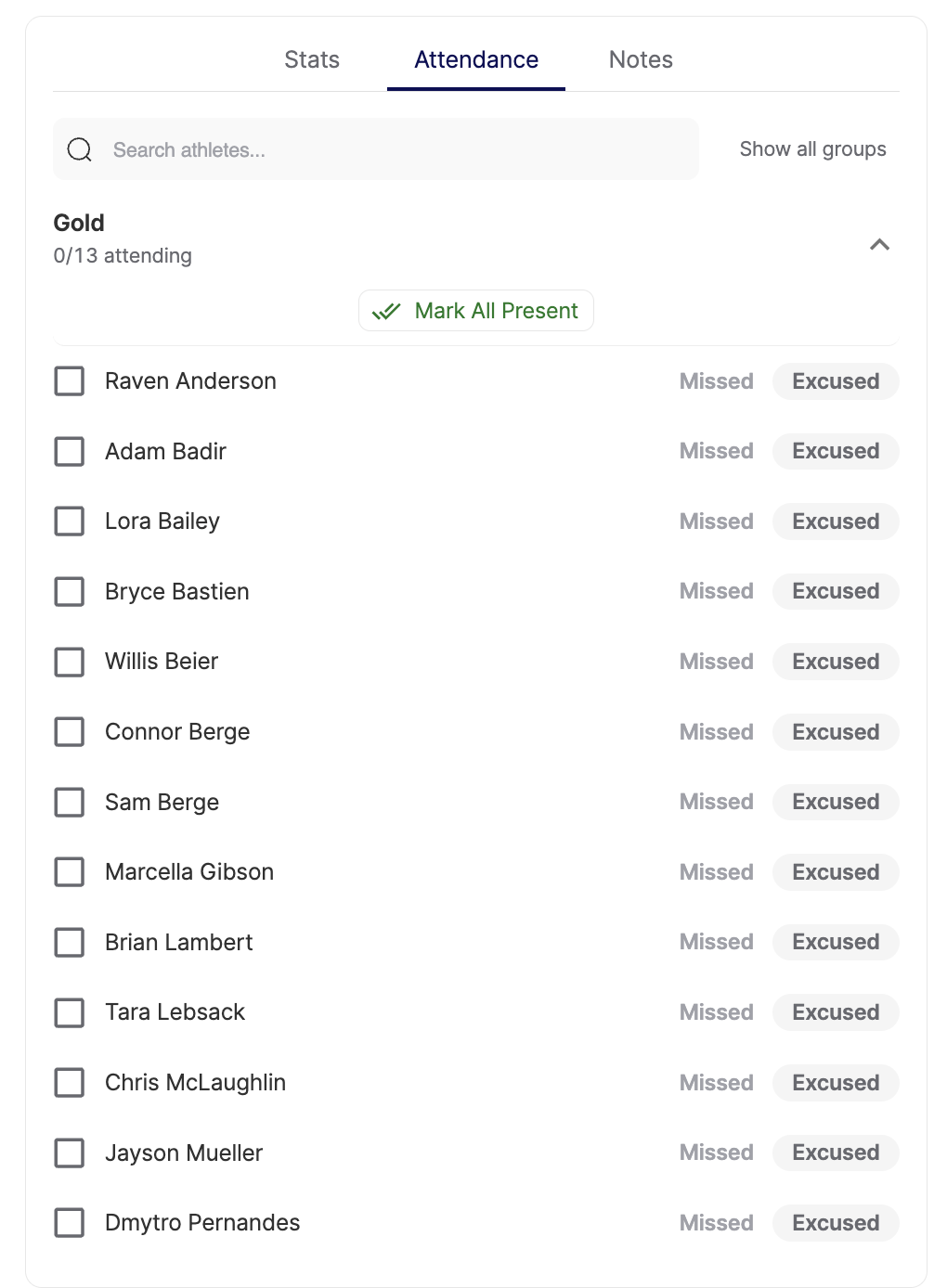947x1288 pixels.
Task: Enable the checkbox for Dmytro Pernandes
Action: click(x=70, y=1223)
